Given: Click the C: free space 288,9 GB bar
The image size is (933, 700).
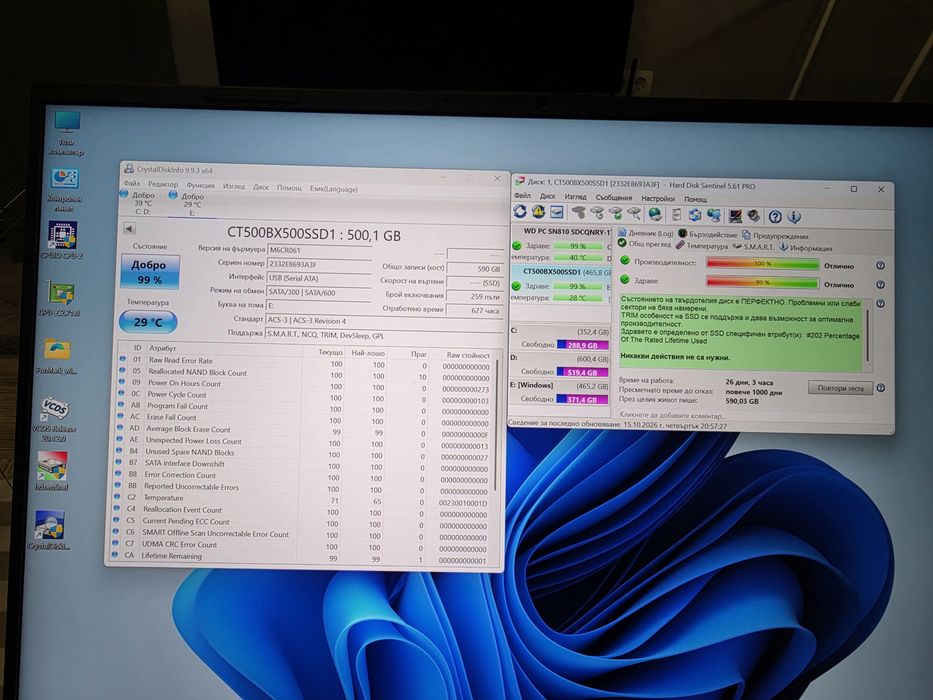Looking at the screenshot, I should [583, 345].
